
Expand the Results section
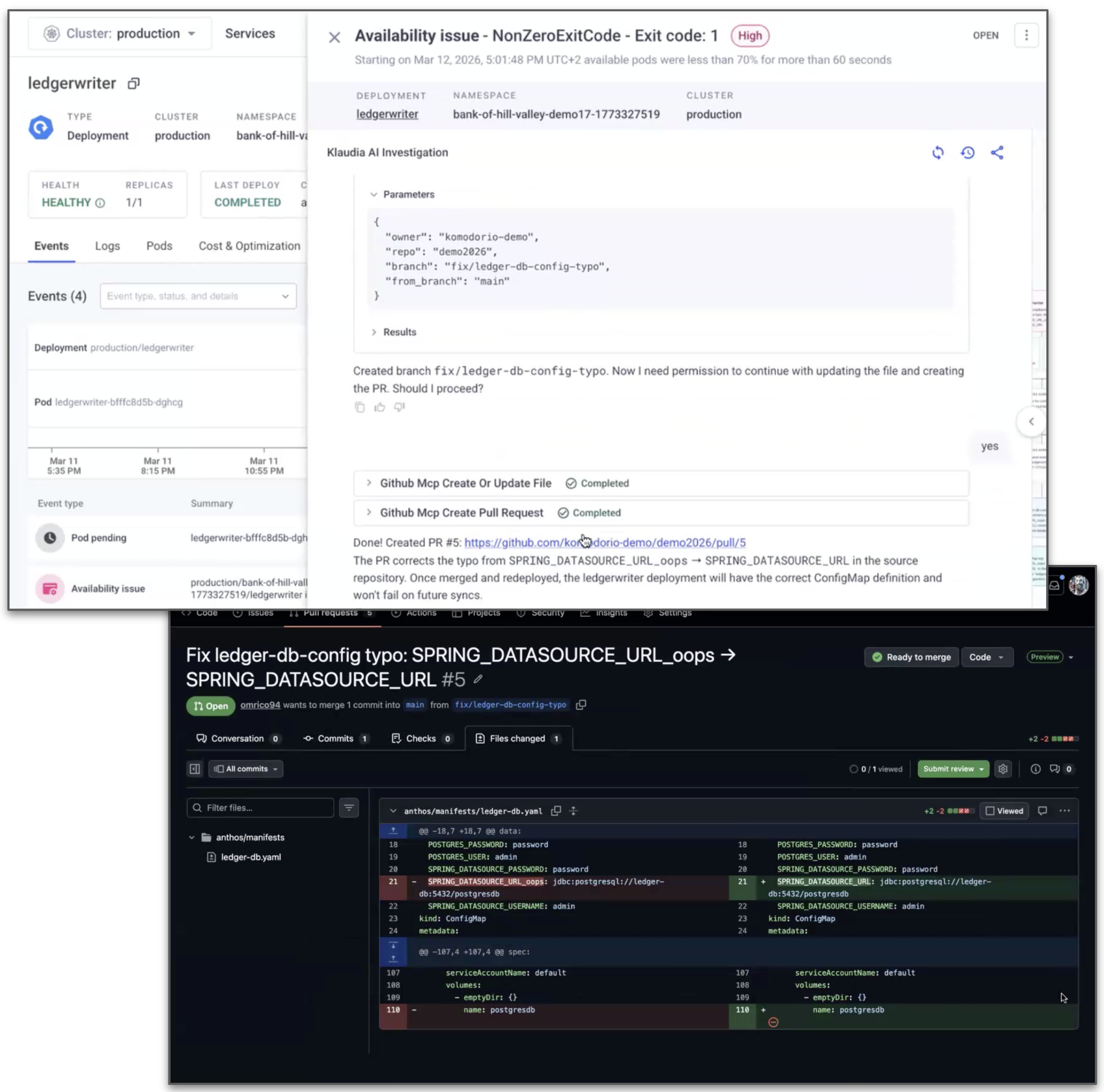374,332
